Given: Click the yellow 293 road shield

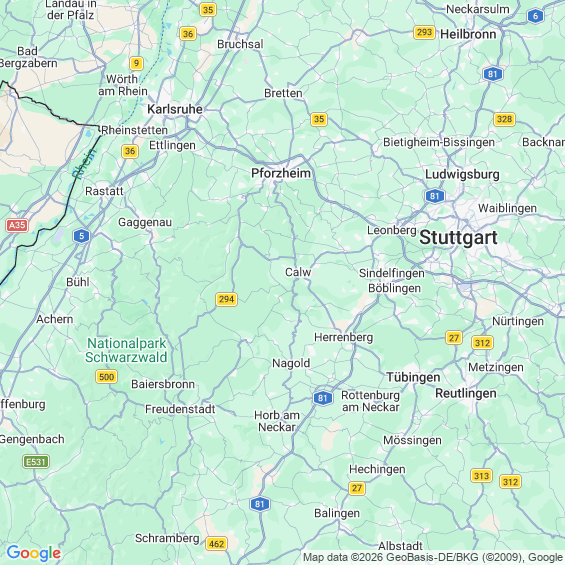Looking at the screenshot, I should (424, 32).
